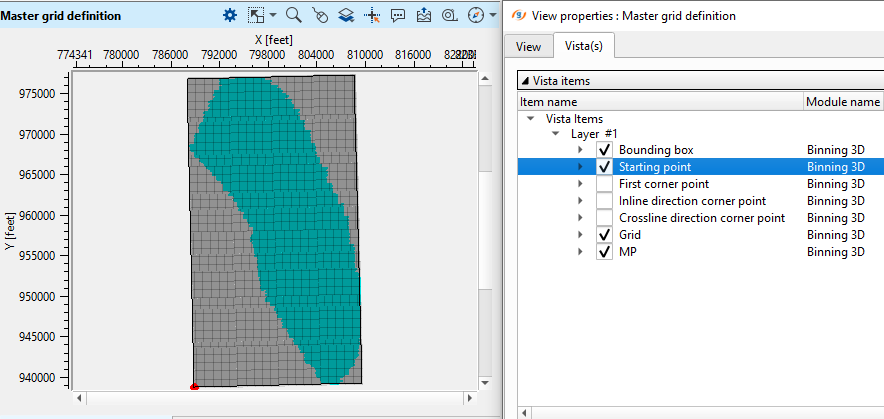Activate the rectangle selection tool
The image size is (884, 419).
click(256, 15)
